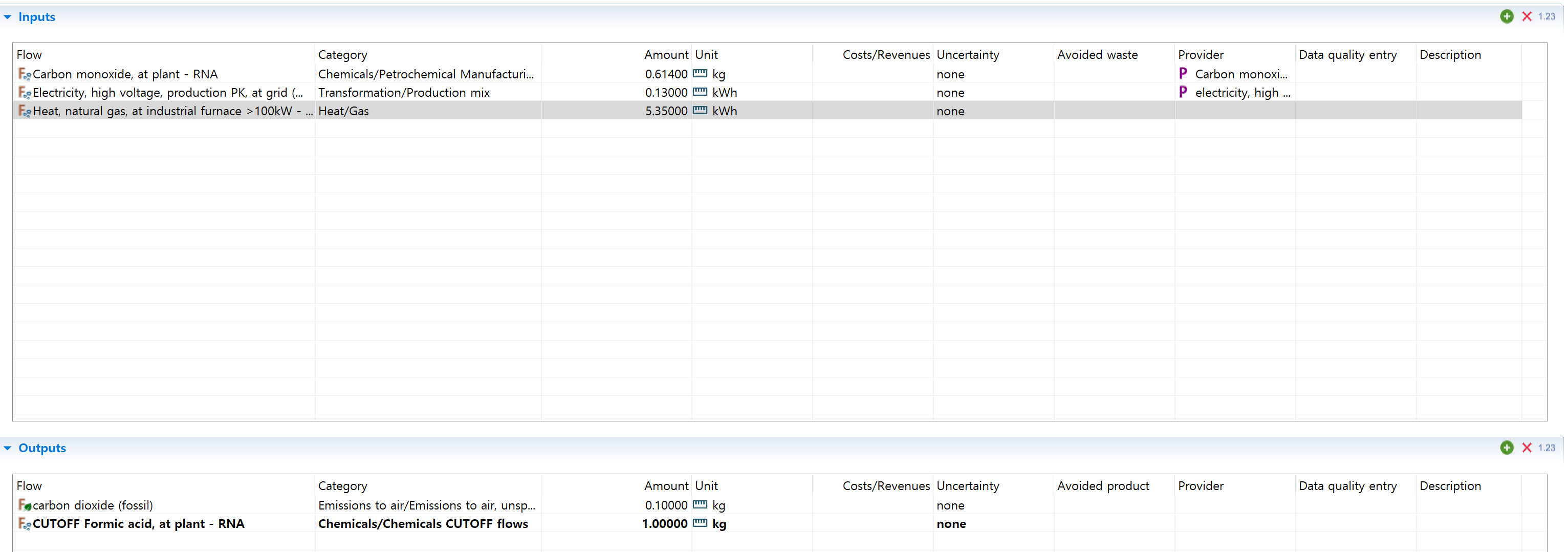Viewport: 1568px width, 552px height.
Task: Click the Category column header in Outputs table
Action: point(343,485)
